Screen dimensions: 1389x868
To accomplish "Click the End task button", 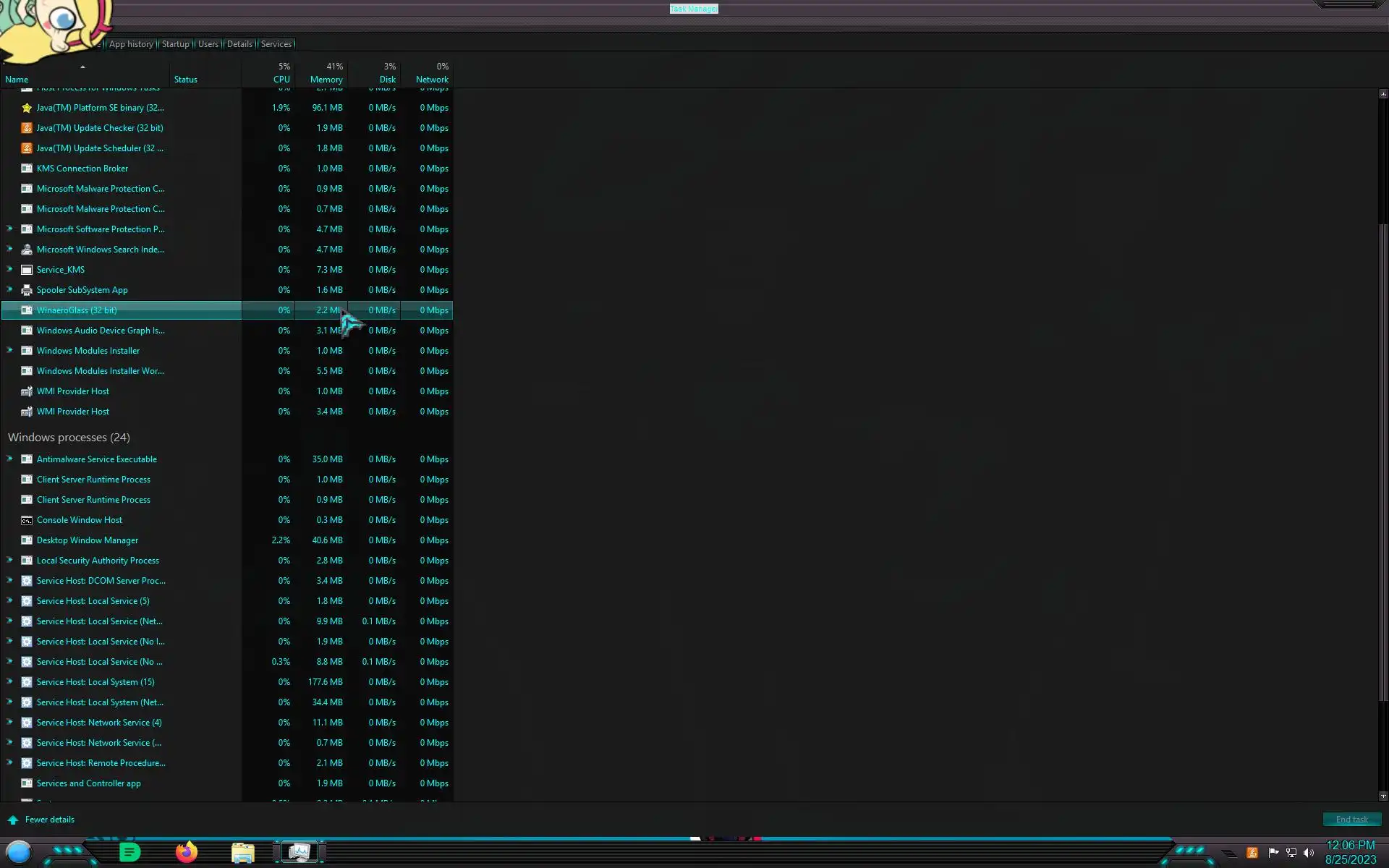I will 1351,819.
